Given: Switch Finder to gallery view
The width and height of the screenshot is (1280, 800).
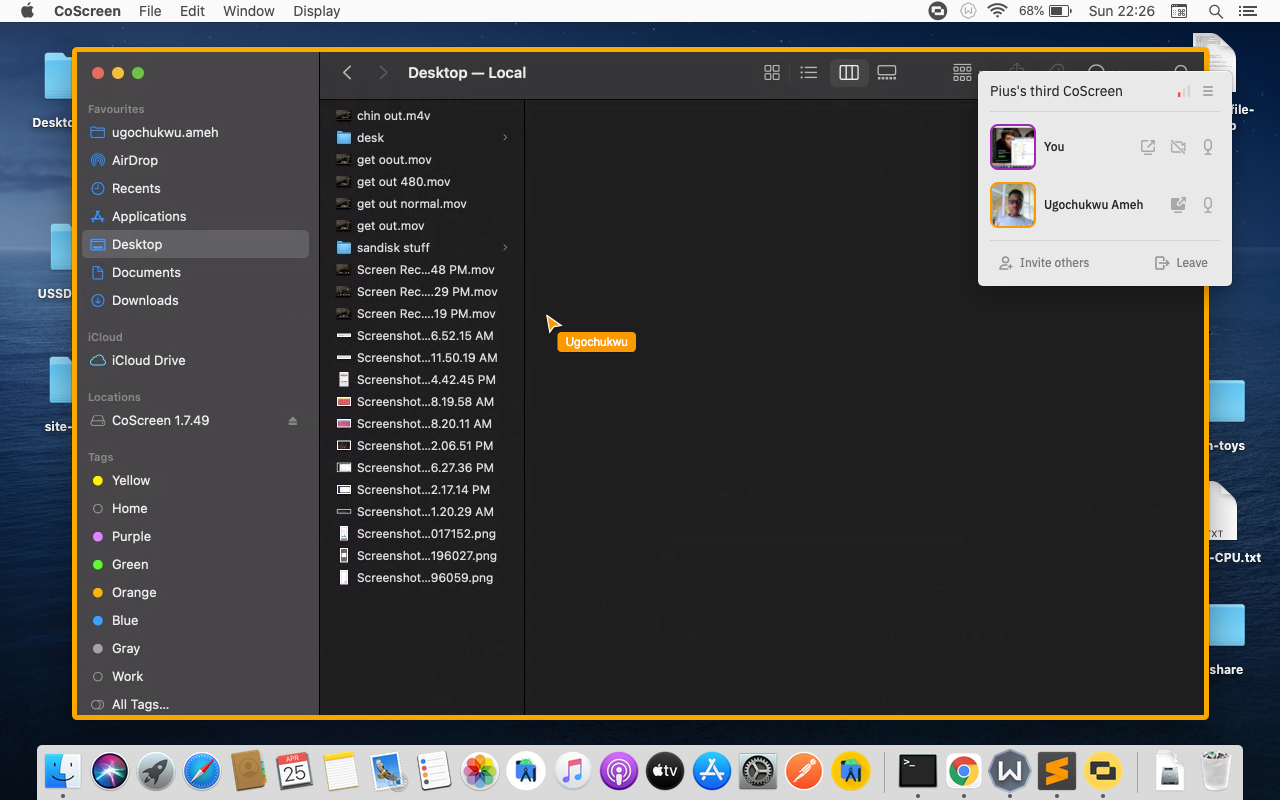Looking at the screenshot, I should (x=887, y=73).
